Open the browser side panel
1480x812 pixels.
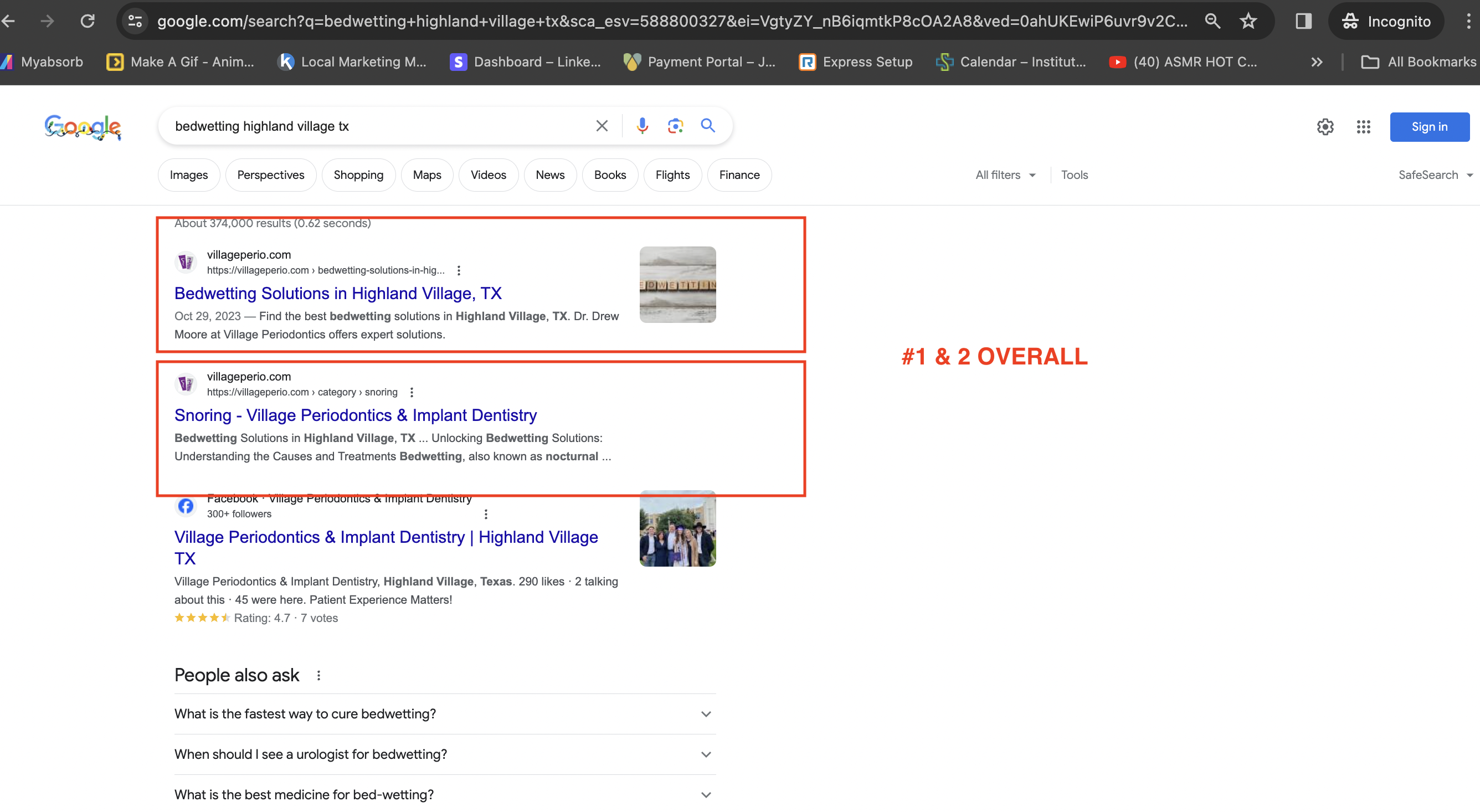pos(1304,21)
